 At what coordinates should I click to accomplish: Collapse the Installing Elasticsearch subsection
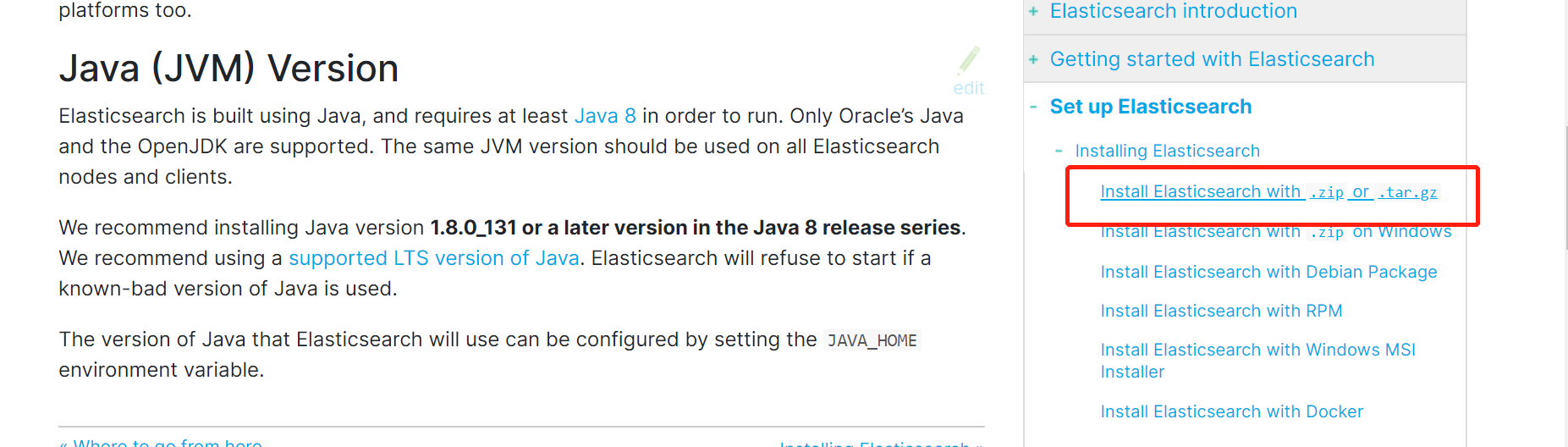point(1059,151)
